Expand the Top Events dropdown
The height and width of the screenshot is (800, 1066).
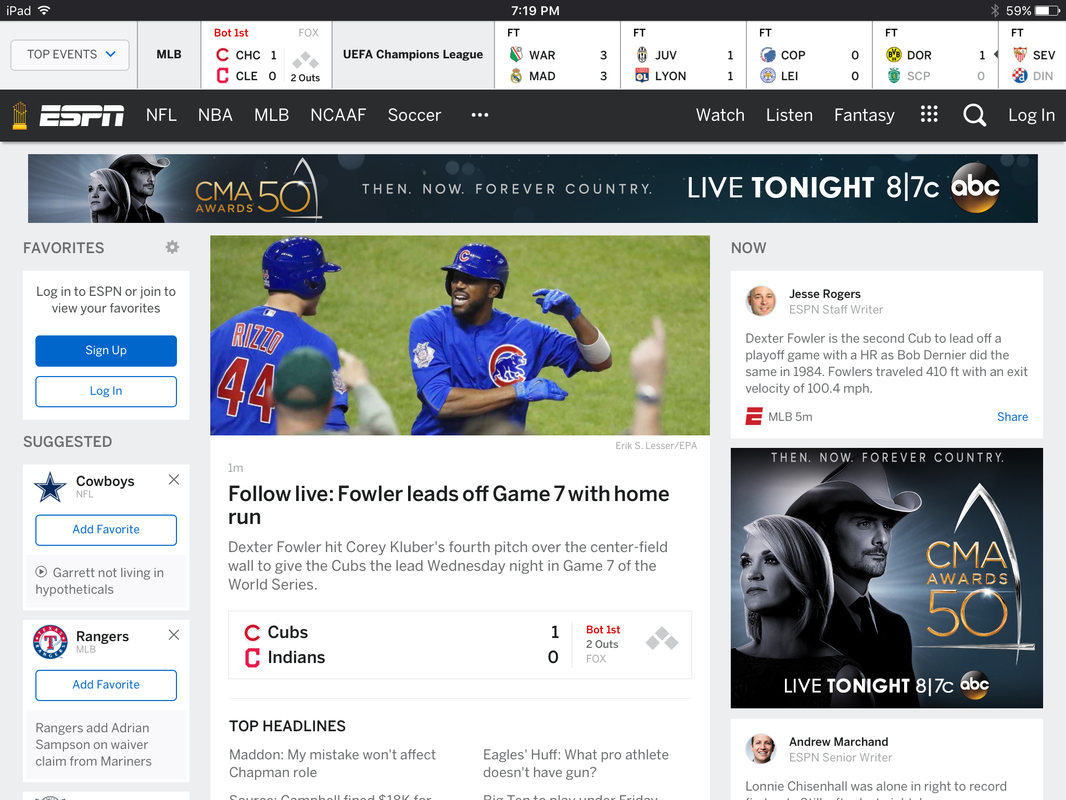coord(70,54)
